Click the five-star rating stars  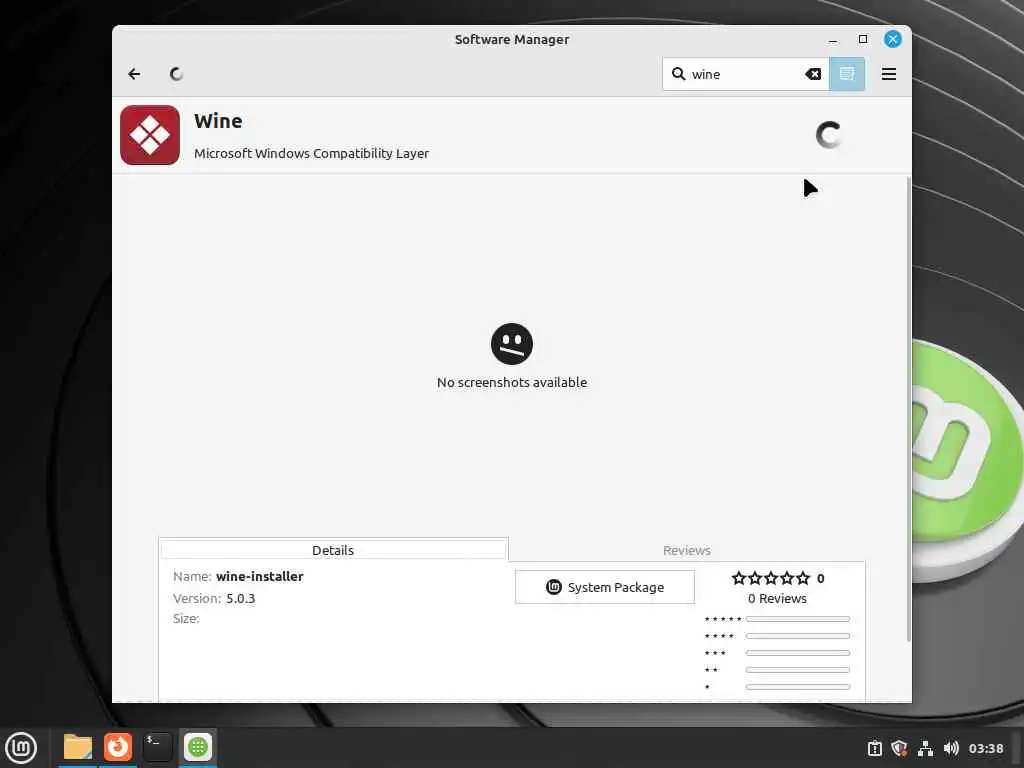click(x=771, y=578)
